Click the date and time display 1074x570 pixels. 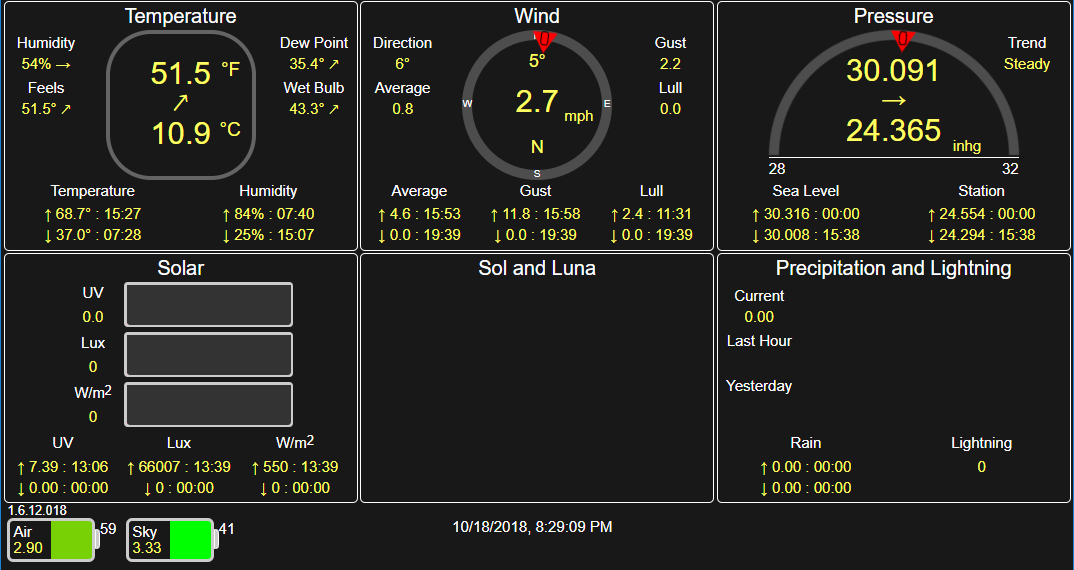click(x=532, y=527)
